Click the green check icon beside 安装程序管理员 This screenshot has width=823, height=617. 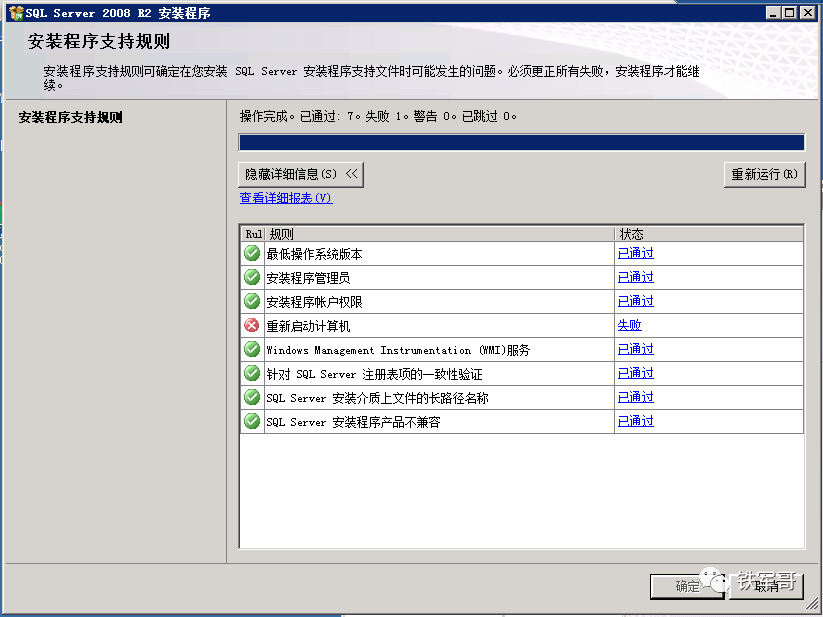252,277
